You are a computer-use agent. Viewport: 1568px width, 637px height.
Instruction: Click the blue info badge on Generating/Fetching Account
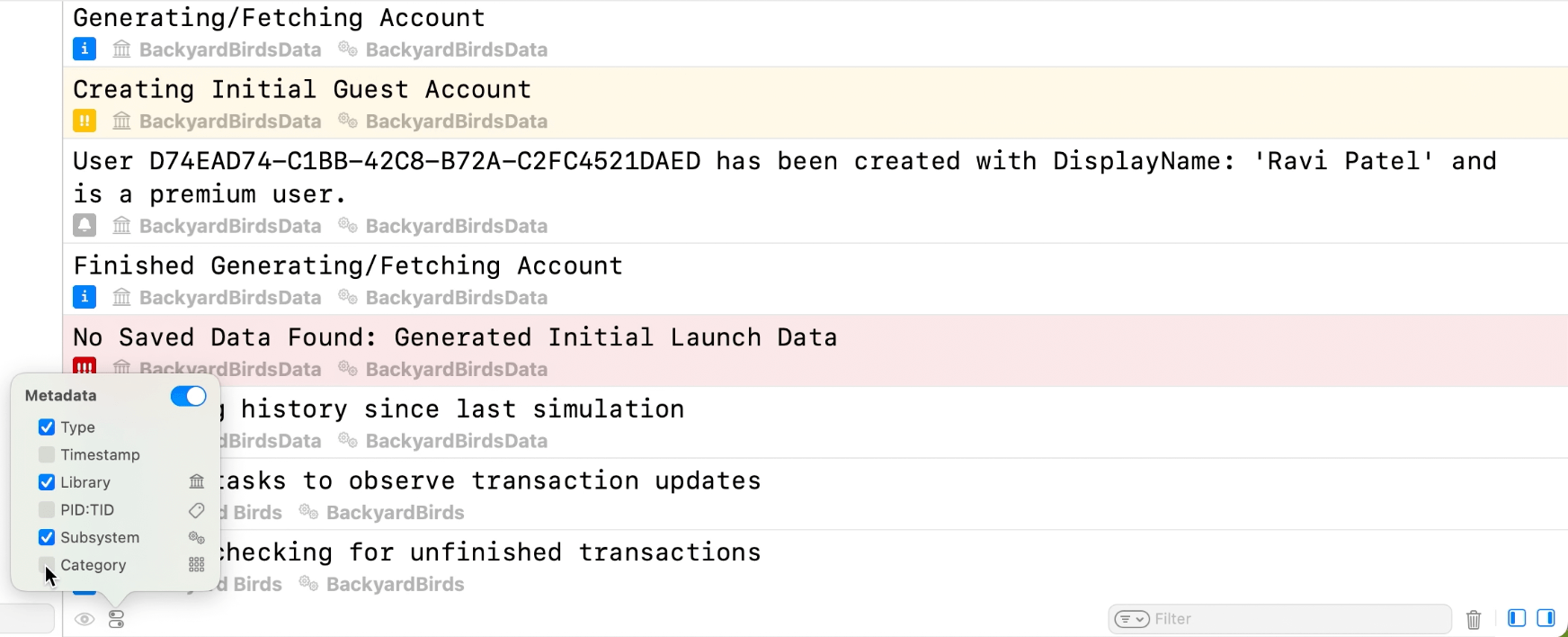[x=85, y=49]
